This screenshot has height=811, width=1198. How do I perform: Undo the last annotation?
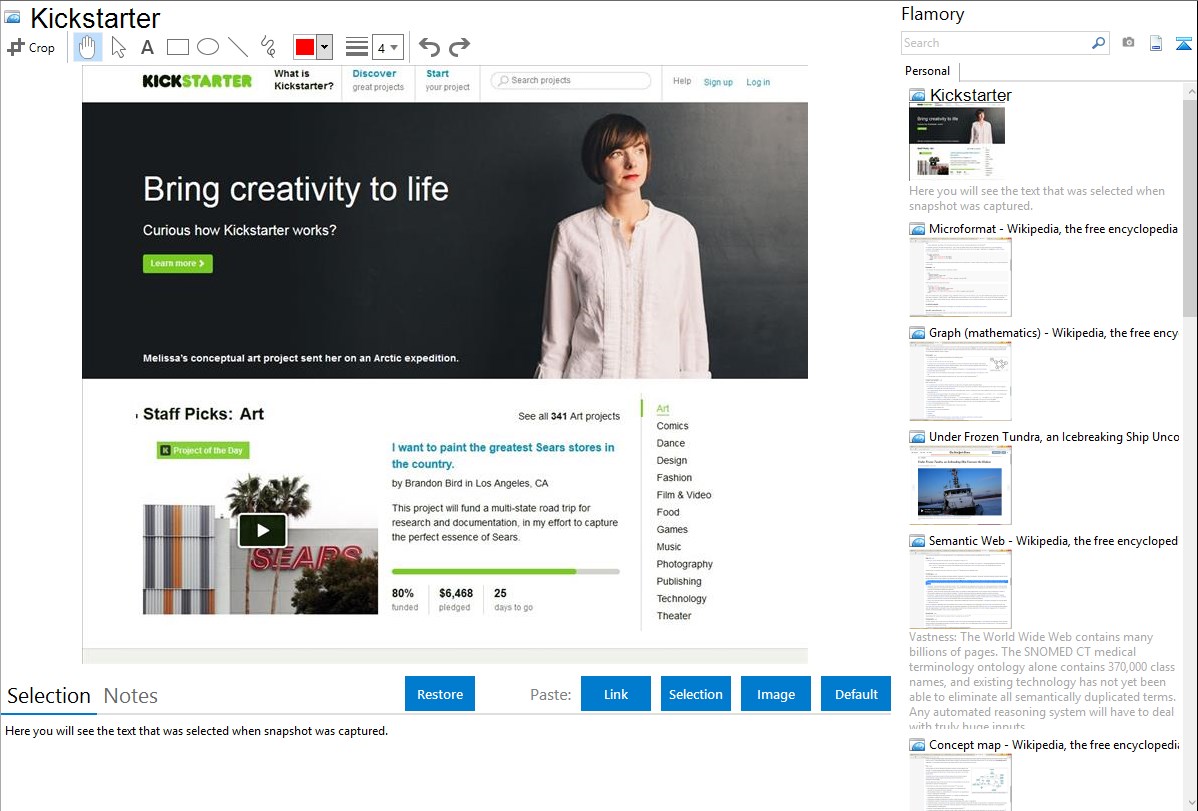[x=429, y=47]
